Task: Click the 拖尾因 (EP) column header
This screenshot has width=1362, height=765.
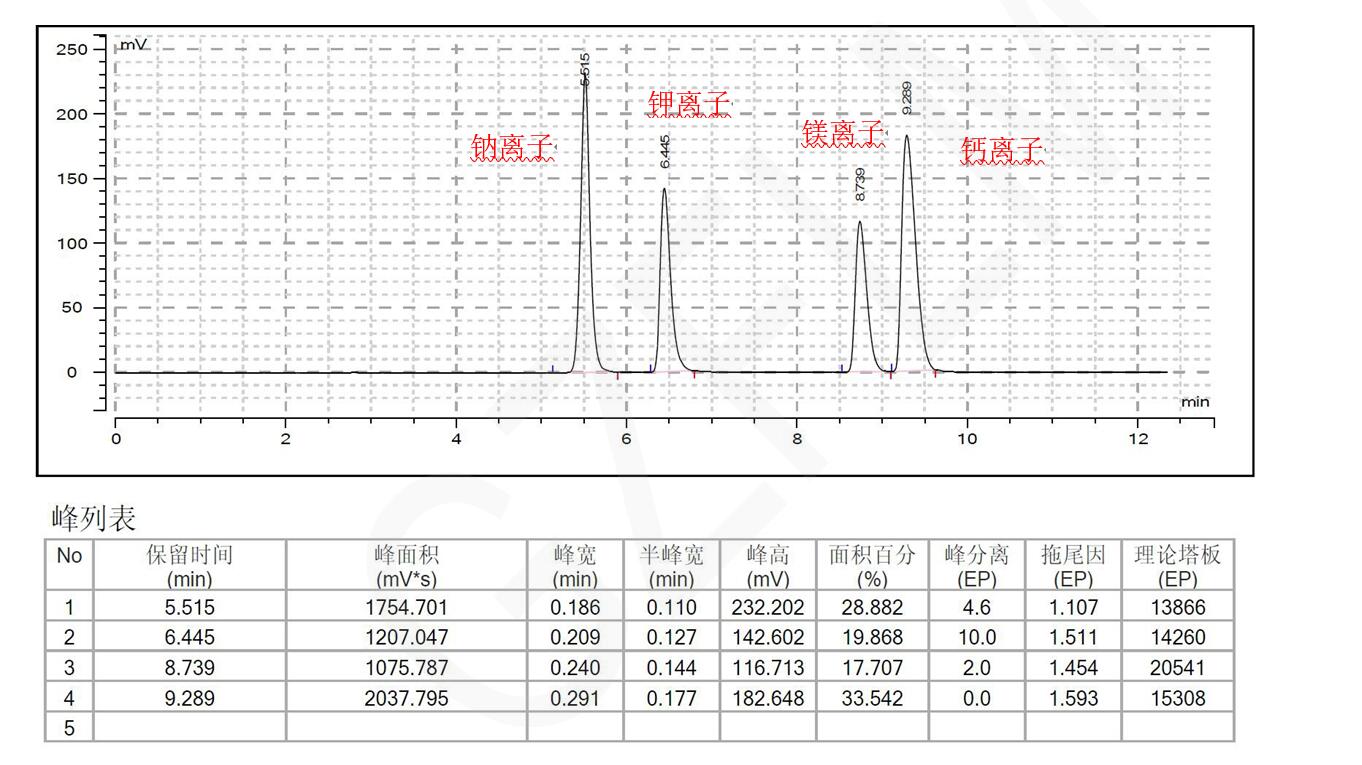Action: [1072, 566]
